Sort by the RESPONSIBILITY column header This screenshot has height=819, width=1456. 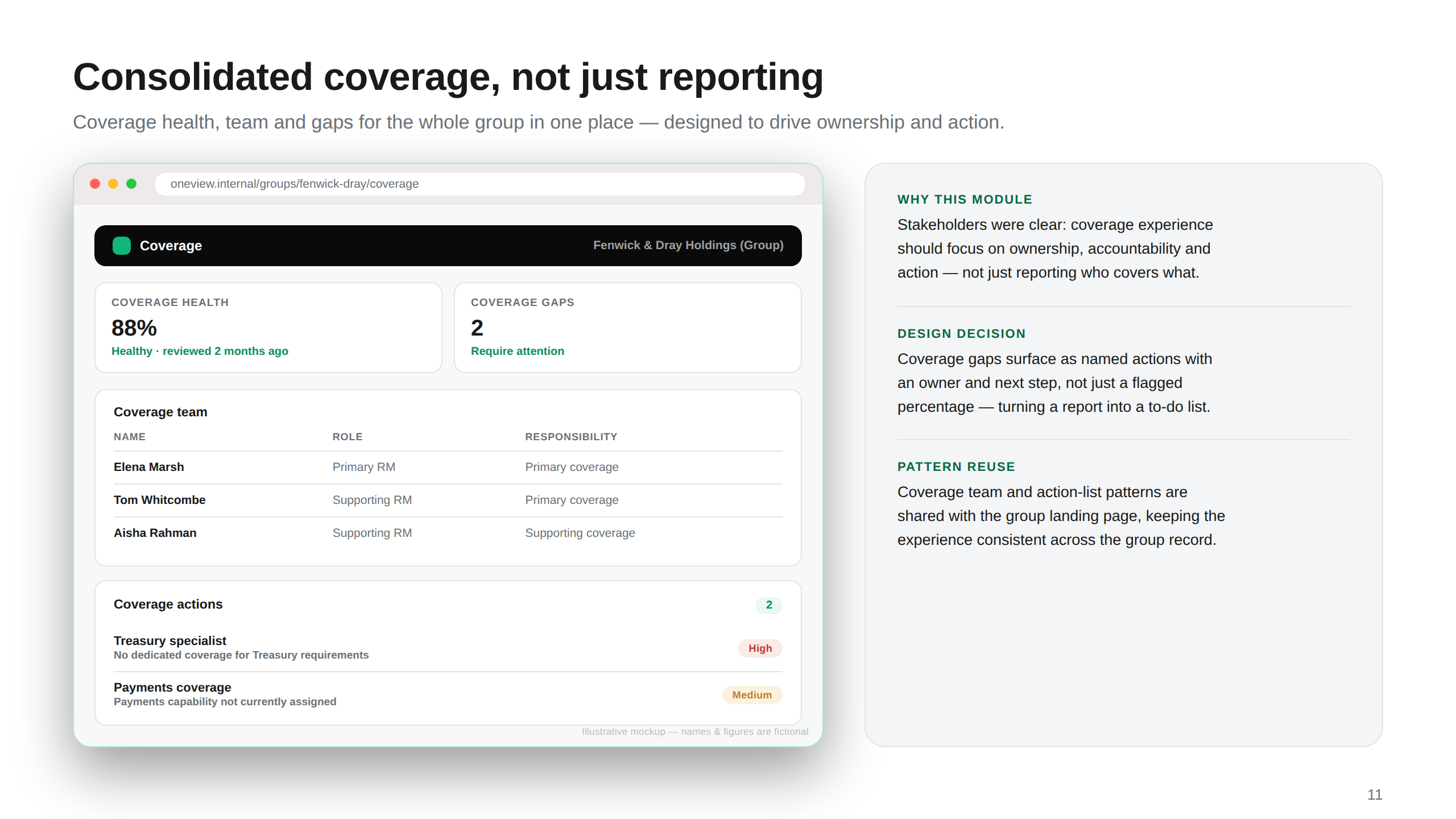coord(571,437)
